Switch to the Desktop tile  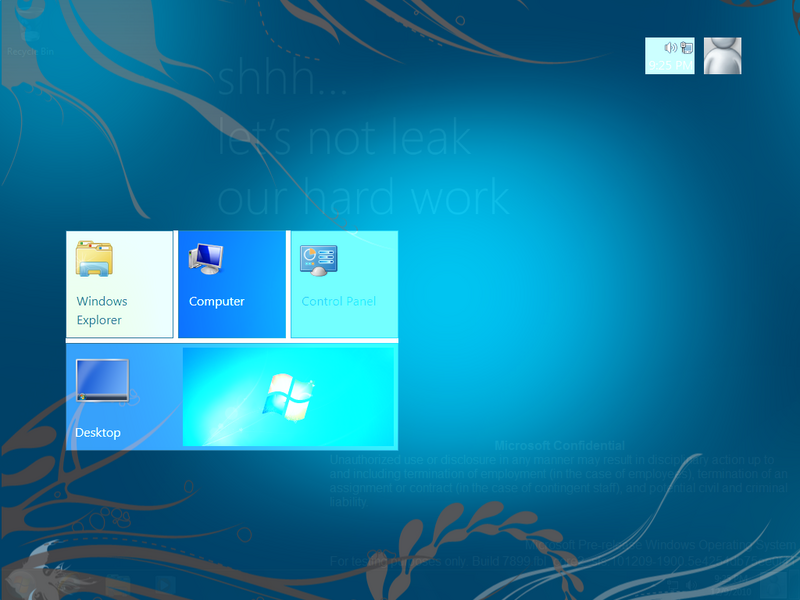(232, 397)
